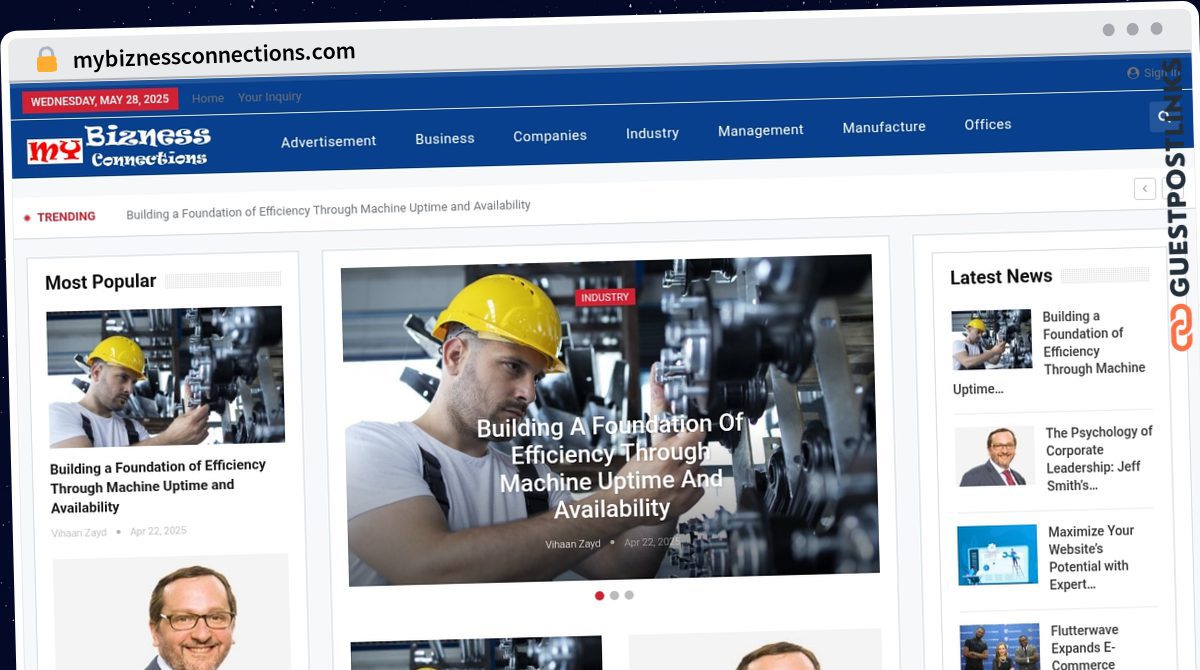Open the search icon in navigation bar
This screenshot has width=1200, height=670.
[1162, 117]
